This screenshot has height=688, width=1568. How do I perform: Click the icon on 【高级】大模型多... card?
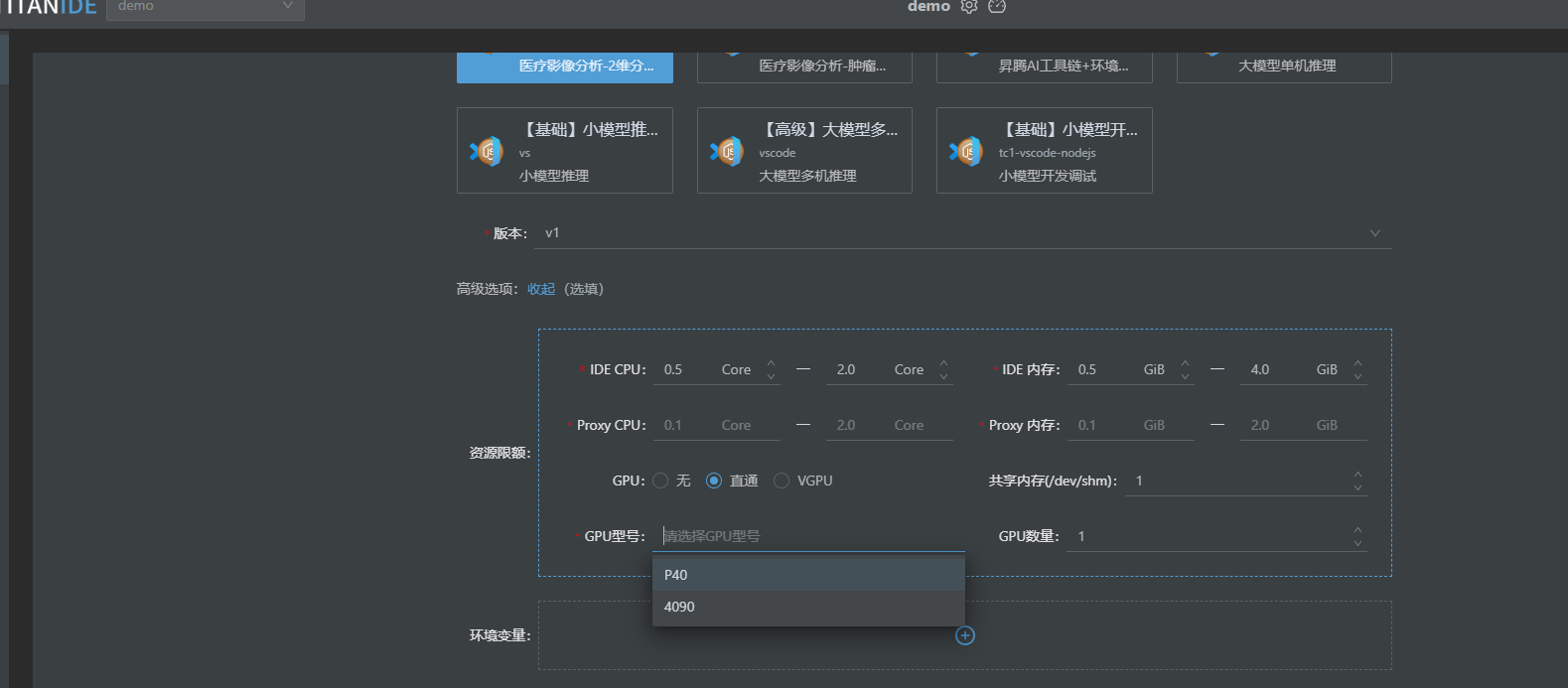(x=727, y=152)
